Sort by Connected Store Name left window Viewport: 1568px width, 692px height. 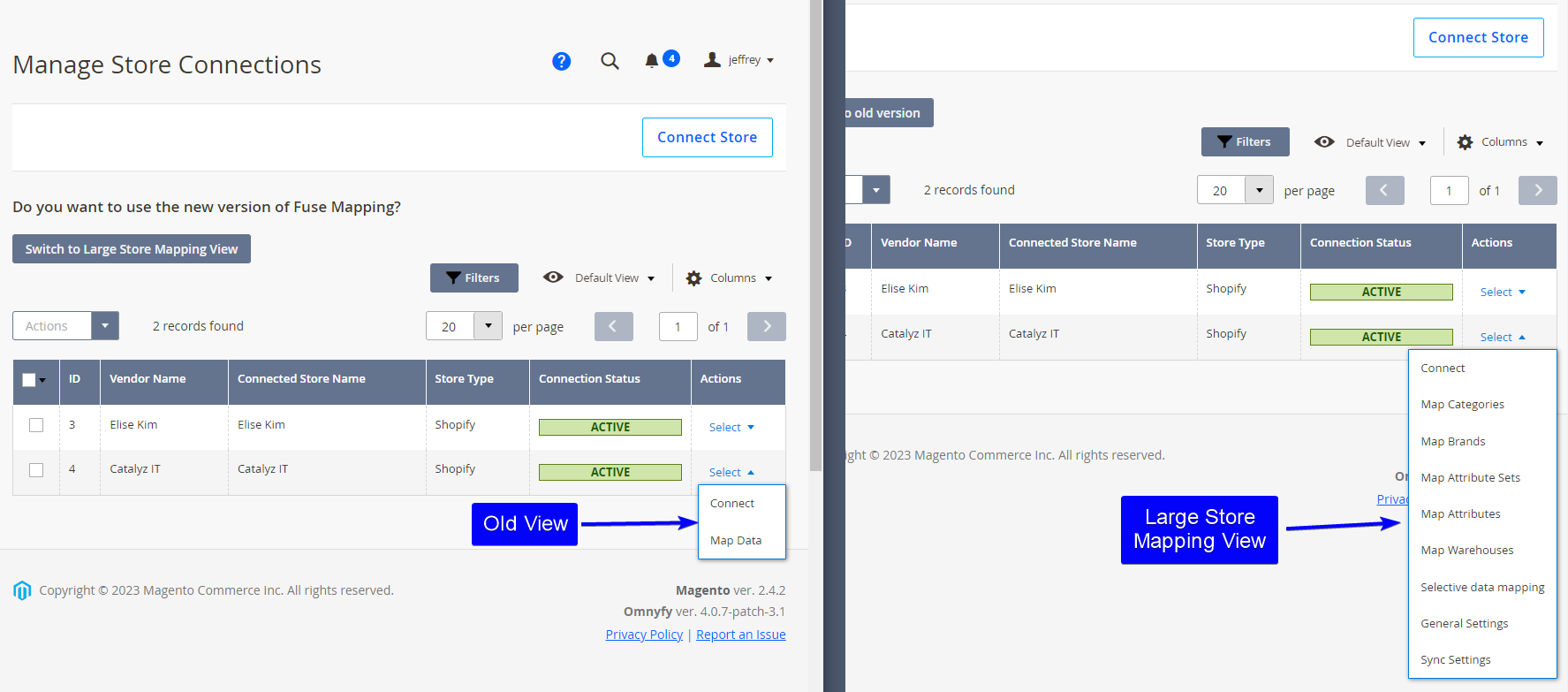[x=327, y=382]
